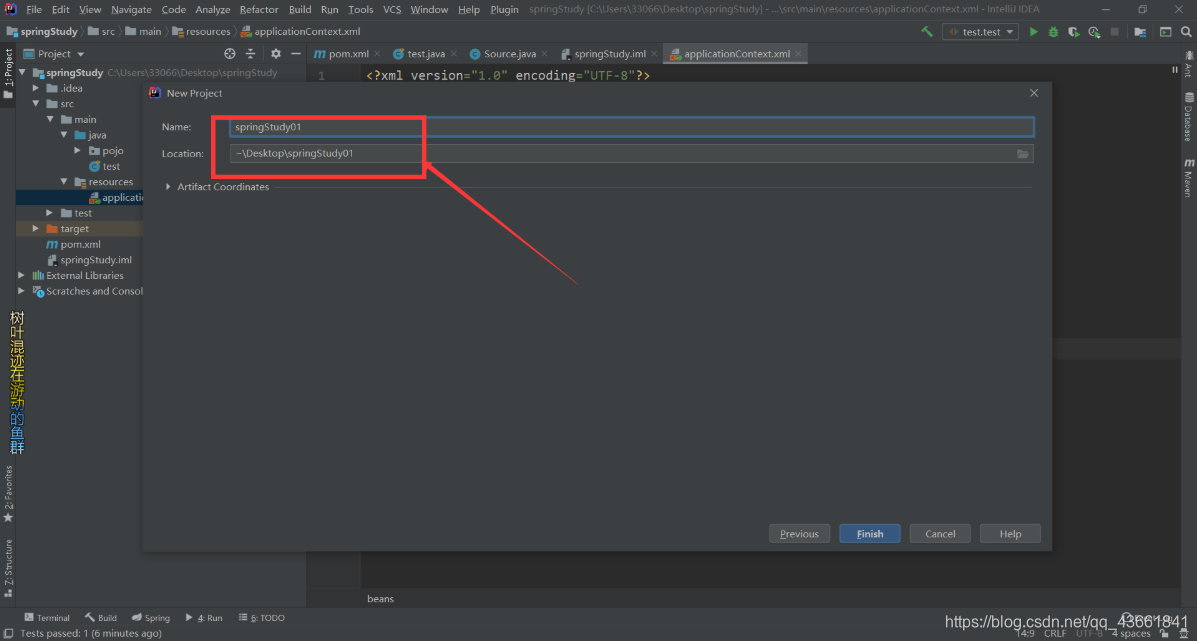Open the 6: TODO tool window
The height and width of the screenshot is (641, 1197).
(x=262, y=617)
